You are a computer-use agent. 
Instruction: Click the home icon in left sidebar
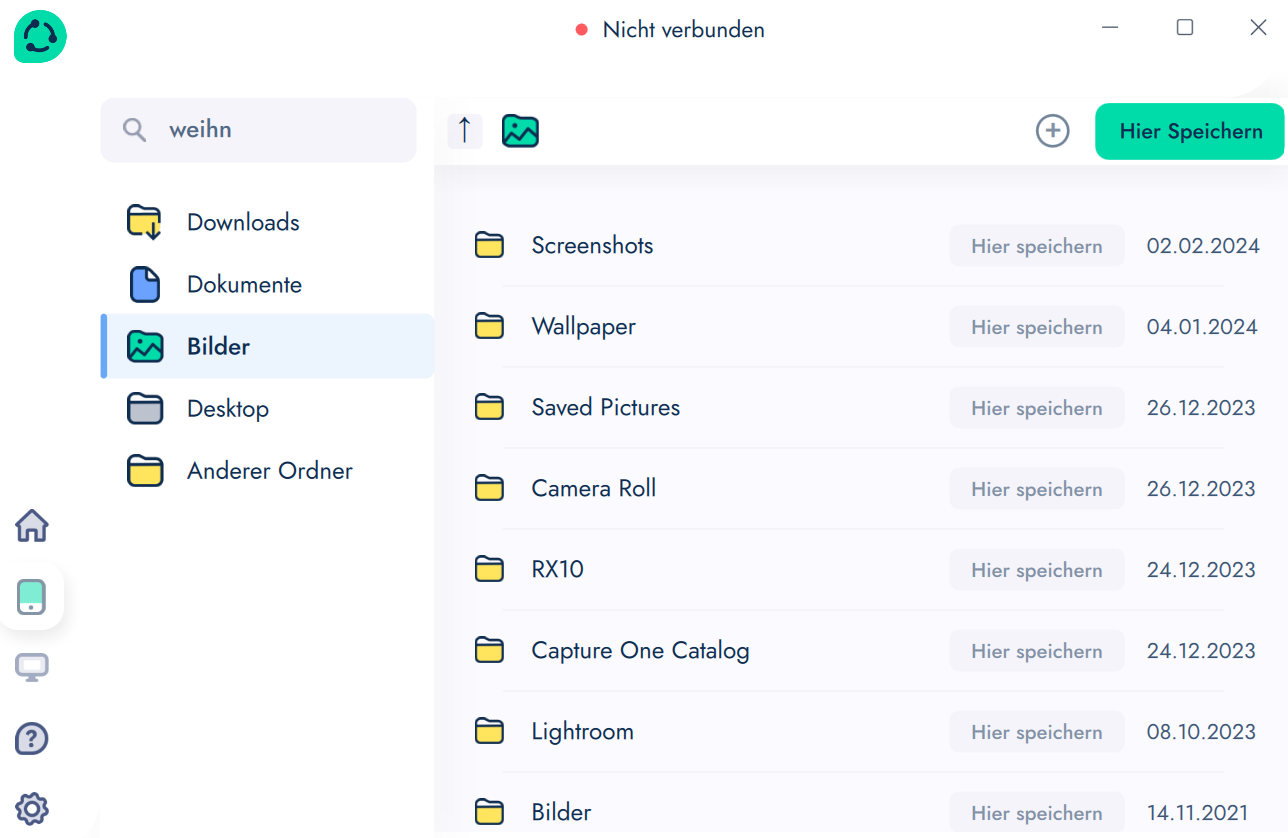coord(32,525)
